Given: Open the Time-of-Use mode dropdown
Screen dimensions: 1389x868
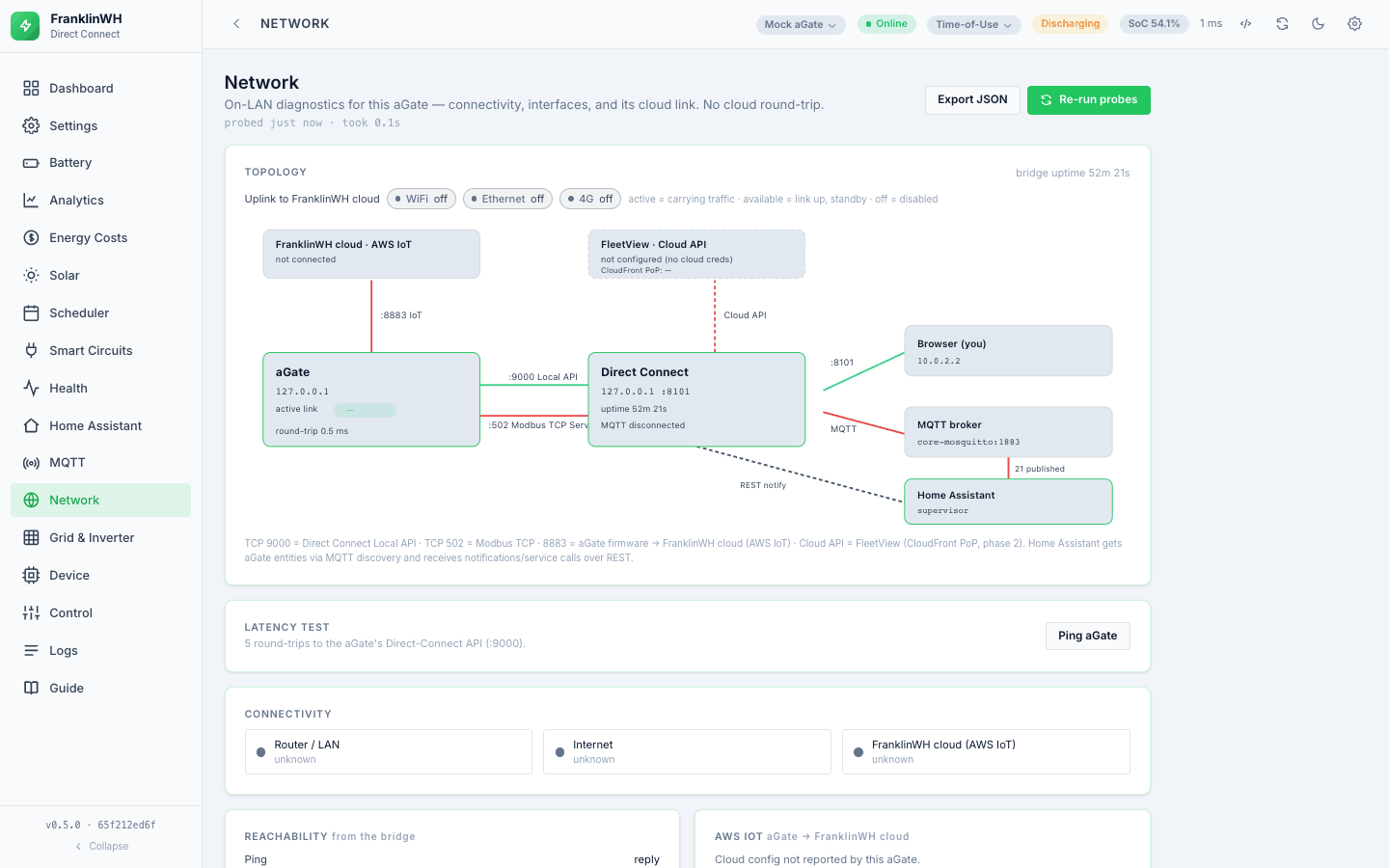Looking at the screenshot, I should pos(973,25).
